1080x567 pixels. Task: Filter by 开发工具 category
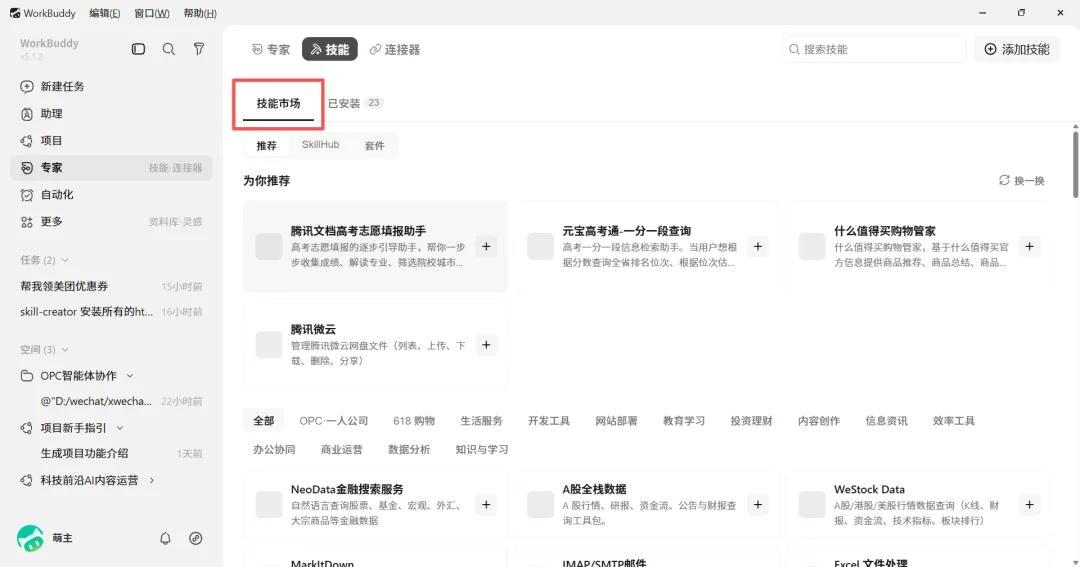pos(549,421)
